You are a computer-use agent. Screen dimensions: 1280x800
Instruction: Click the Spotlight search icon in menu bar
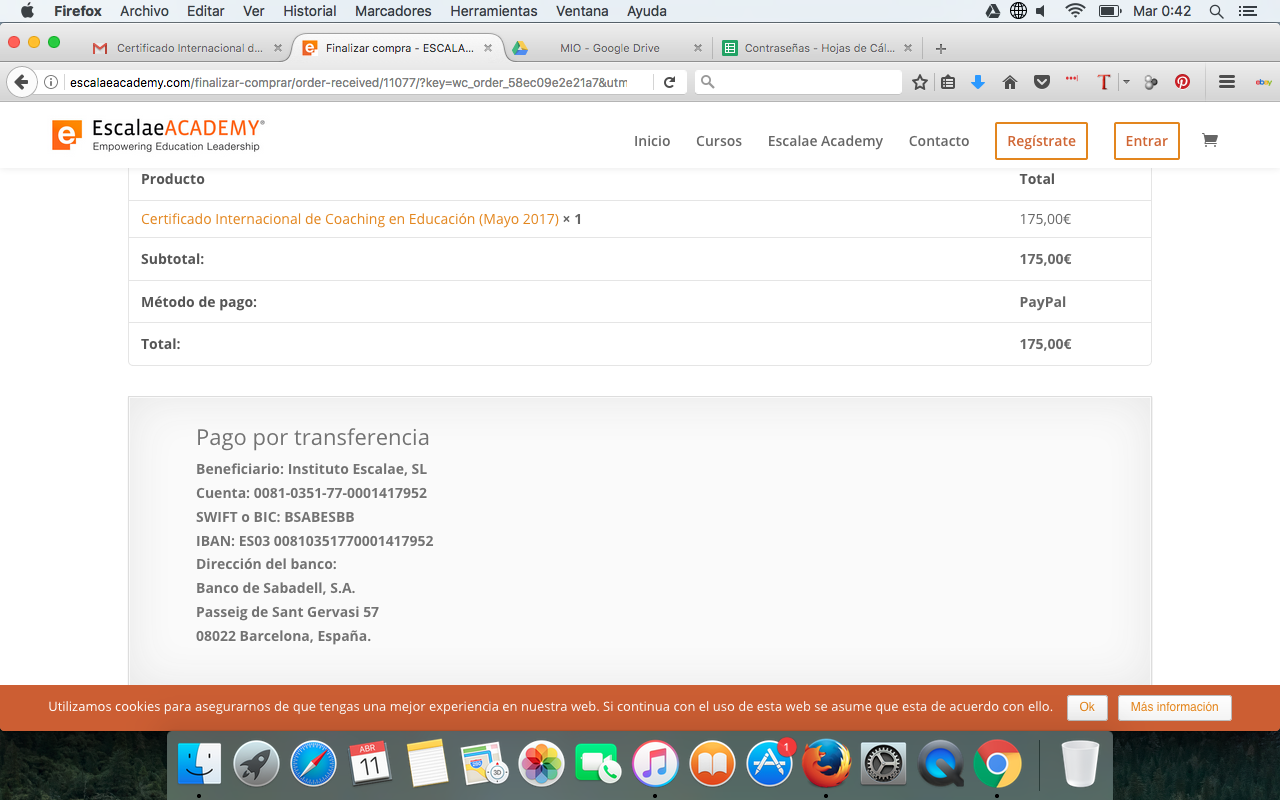point(1216,11)
